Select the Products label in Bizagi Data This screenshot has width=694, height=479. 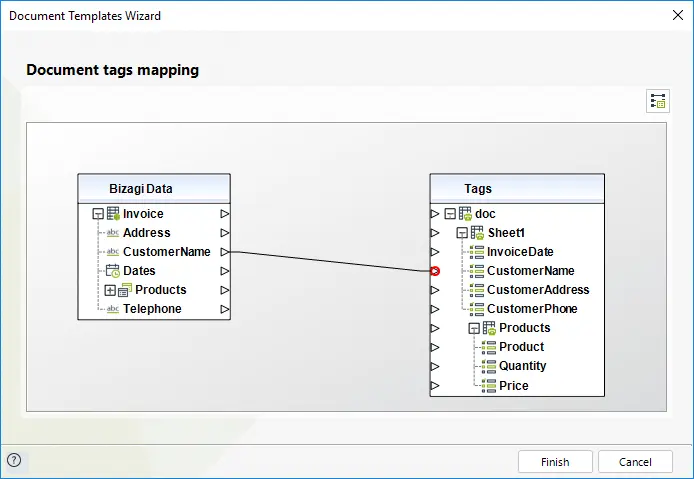(x=161, y=290)
